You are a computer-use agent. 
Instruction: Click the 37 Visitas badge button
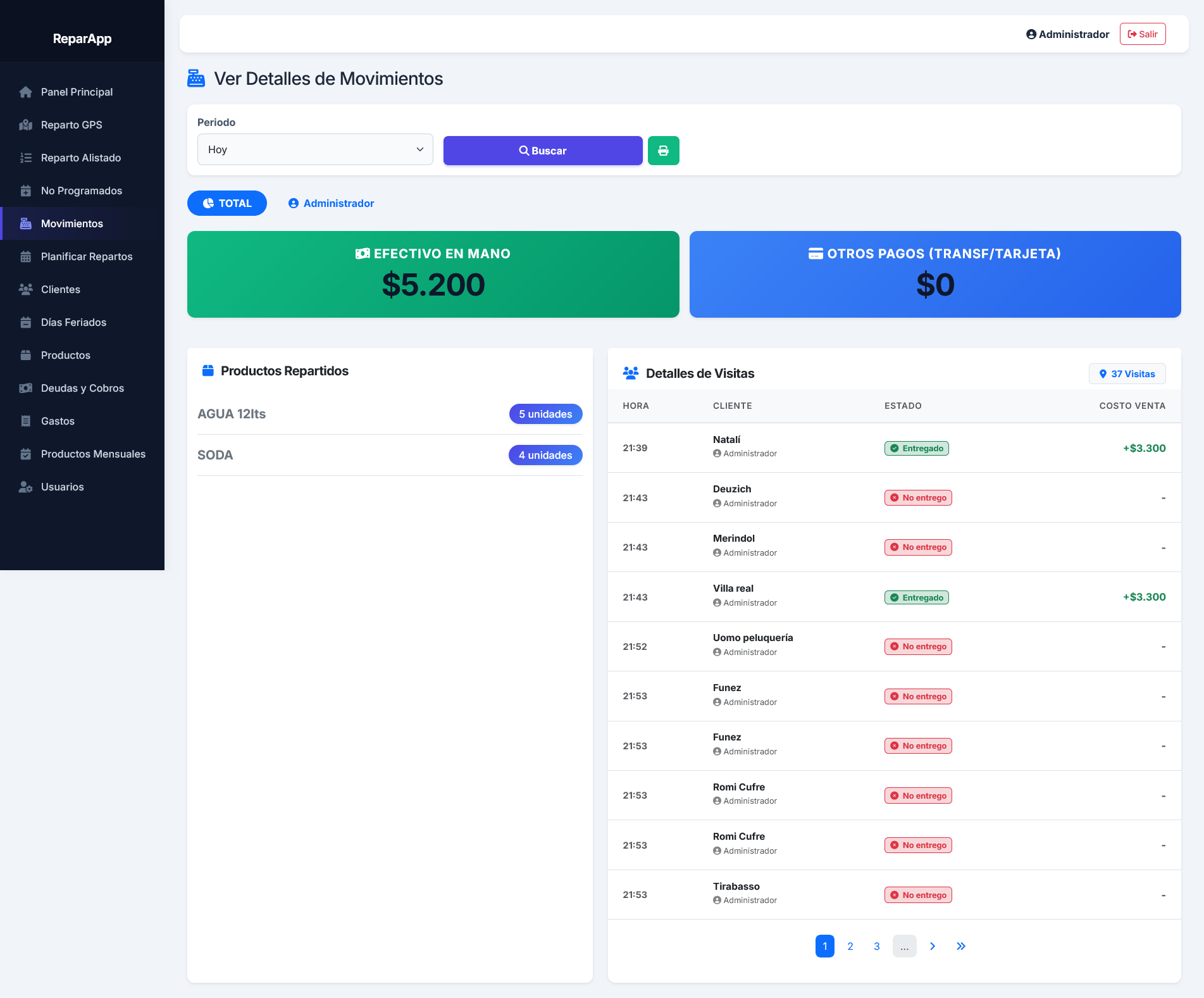(1127, 374)
